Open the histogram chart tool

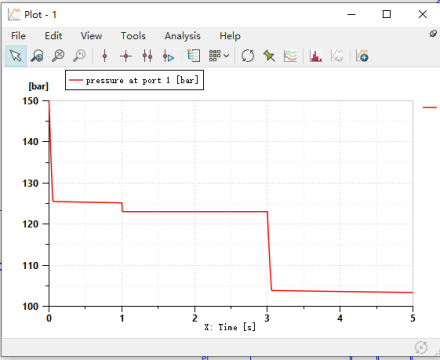(315, 56)
